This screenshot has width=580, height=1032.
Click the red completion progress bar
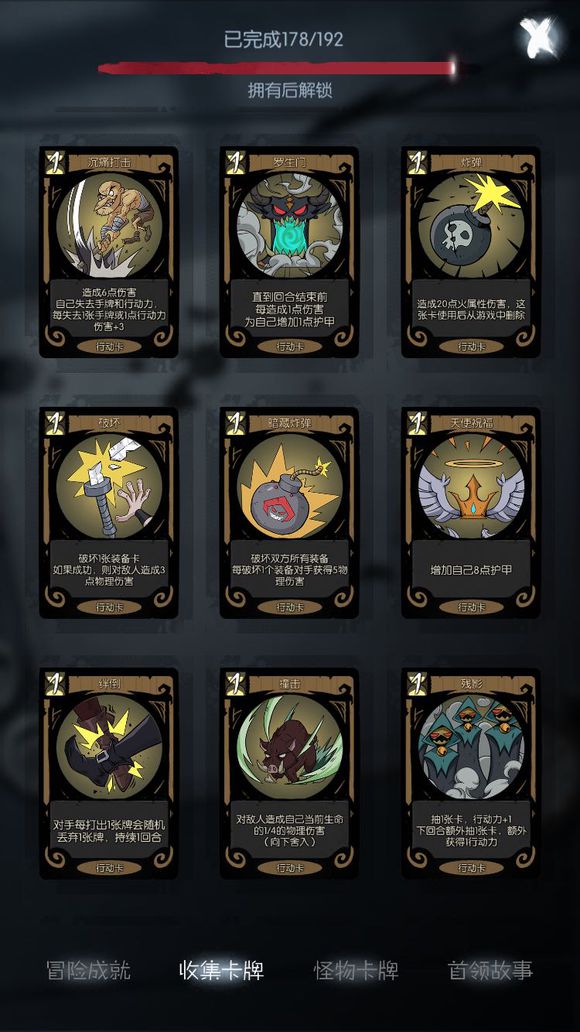coord(277,68)
